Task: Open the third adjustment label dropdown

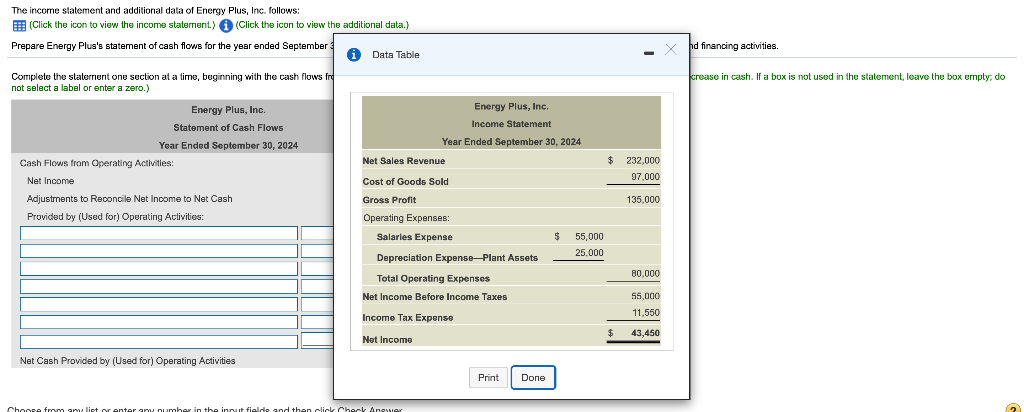Action: click(x=159, y=268)
